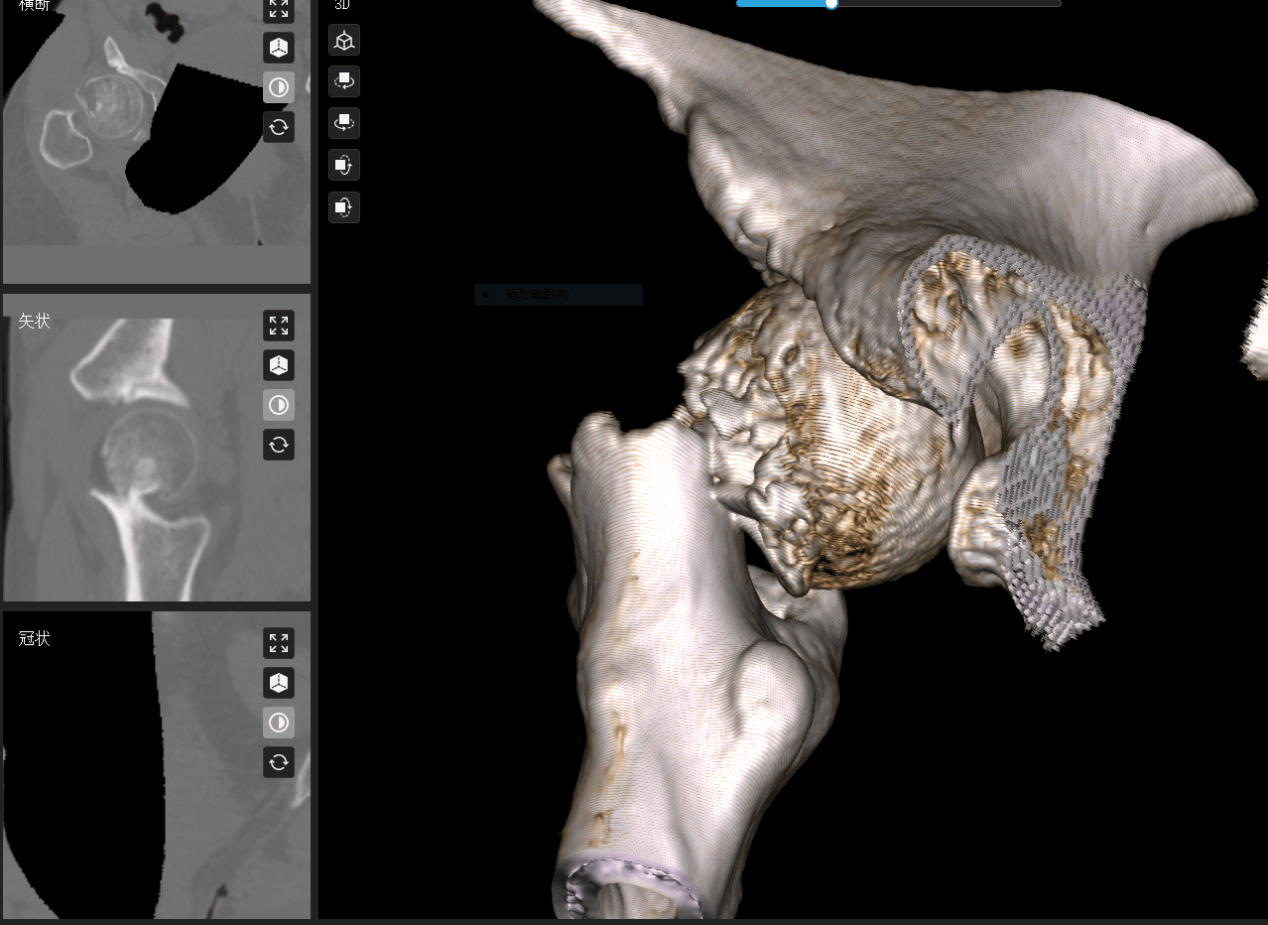Toggle the contrast icon in 冠状 panel
The height and width of the screenshot is (925, 1268).
click(x=279, y=723)
